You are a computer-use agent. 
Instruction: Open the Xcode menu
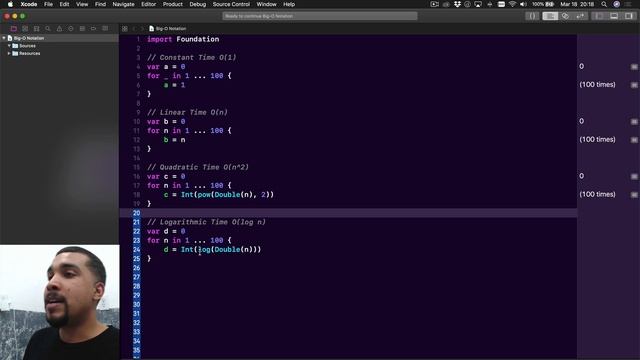point(29,4)
